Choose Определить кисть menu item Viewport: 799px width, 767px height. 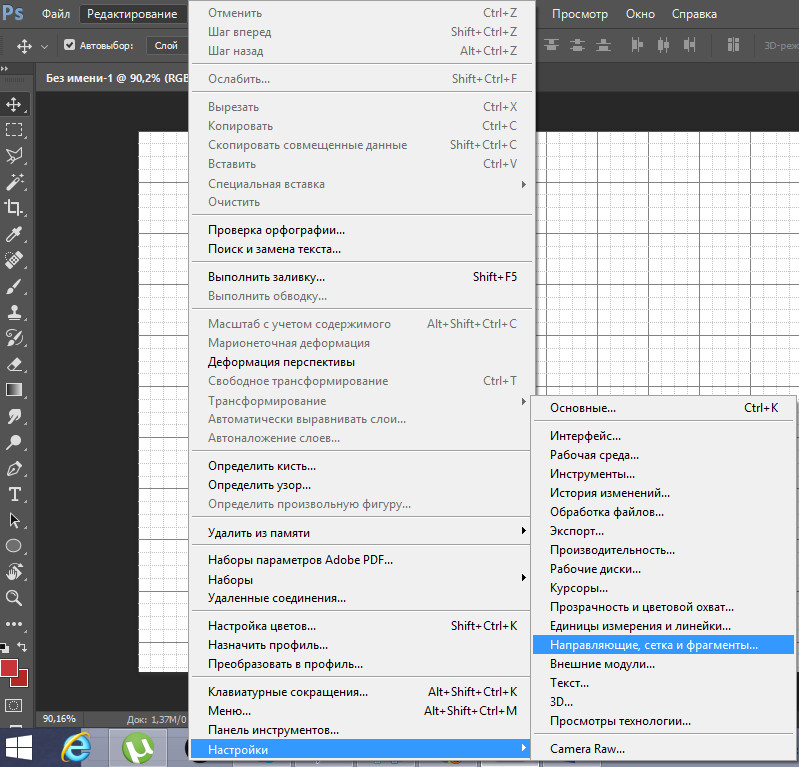(x=362, y=466)
